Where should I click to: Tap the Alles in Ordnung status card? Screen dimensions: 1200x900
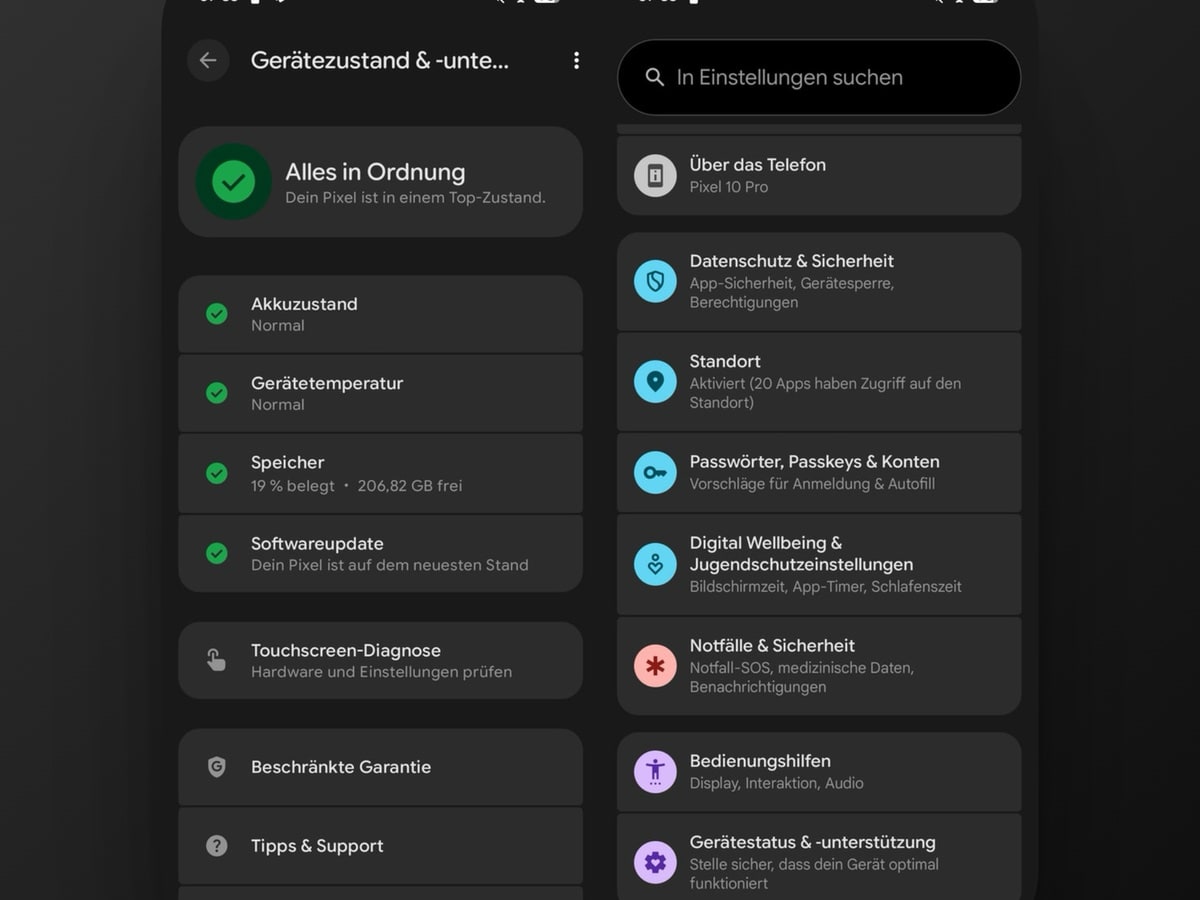click(x=380, y=182)
